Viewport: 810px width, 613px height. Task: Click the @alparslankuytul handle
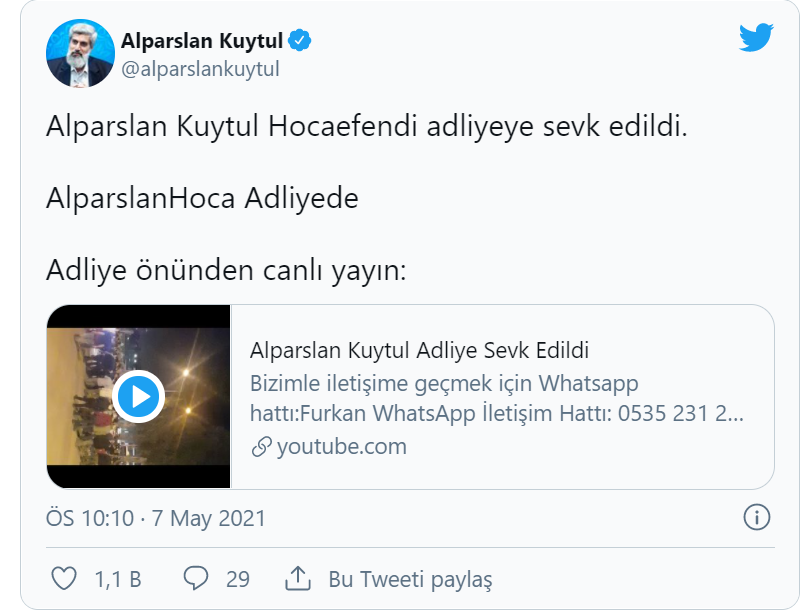200,69
